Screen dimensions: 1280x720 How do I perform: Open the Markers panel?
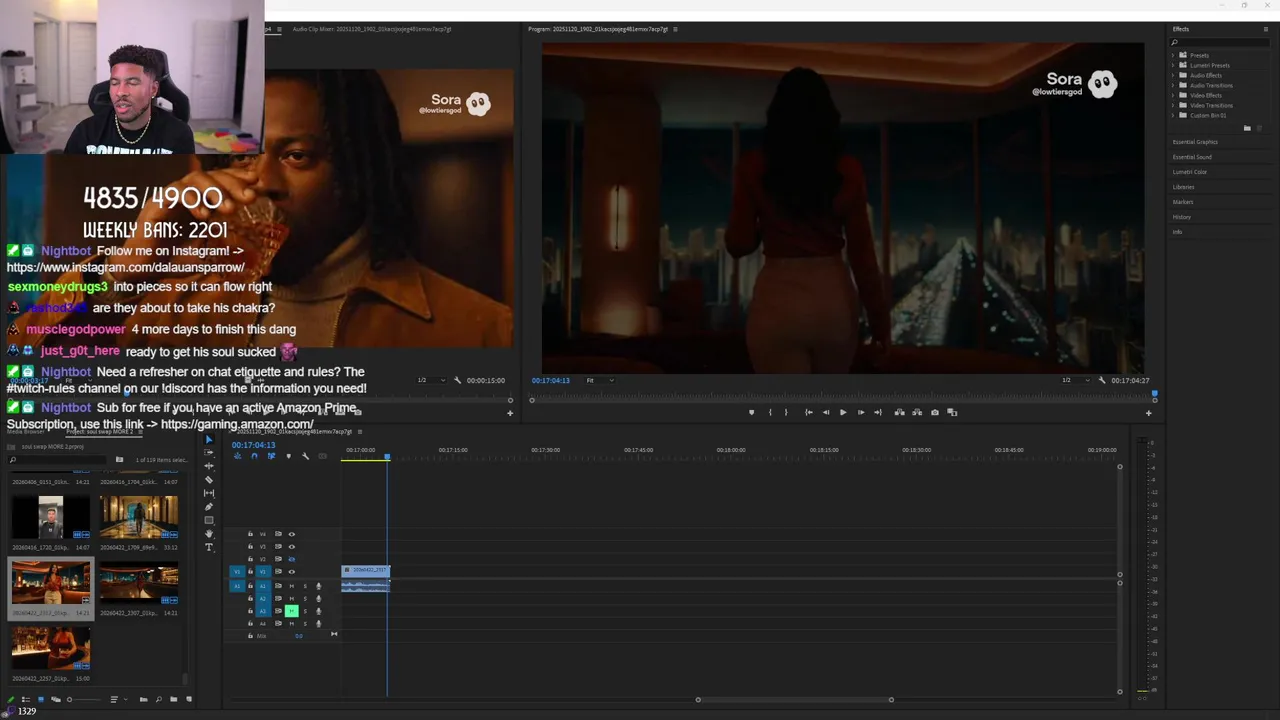point(1182,202)
